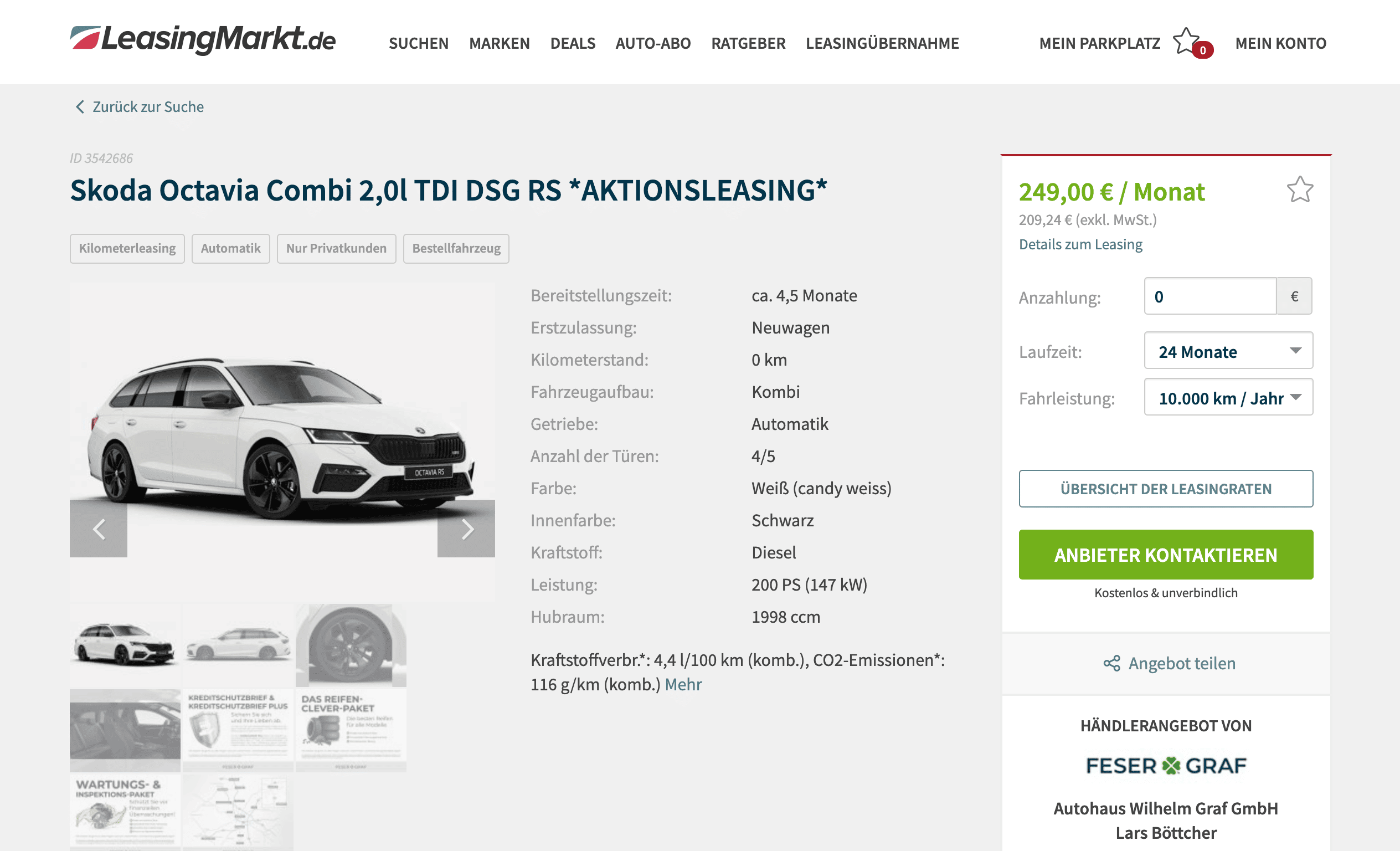Screen dimensions: 1400x851
Task: Select the side view car thumbnail
Action: (238, 645)
